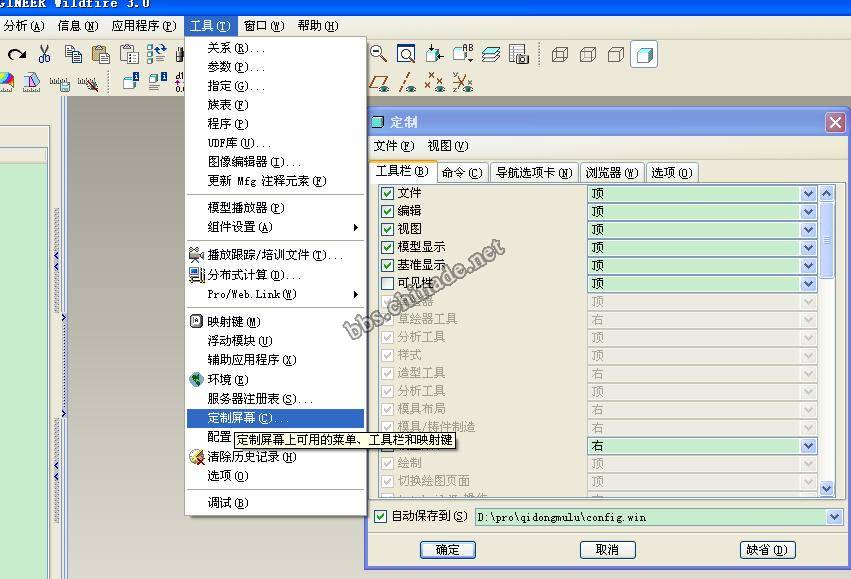Click the Cut scissors icon
Image resolution: width=851 pixels, height=579 pixels.
coord(45,54)
